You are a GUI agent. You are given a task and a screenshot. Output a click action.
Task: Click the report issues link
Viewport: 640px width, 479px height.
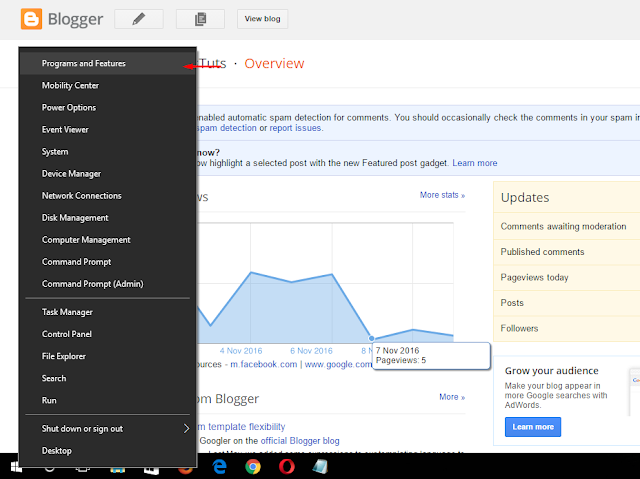pos(296,128)
